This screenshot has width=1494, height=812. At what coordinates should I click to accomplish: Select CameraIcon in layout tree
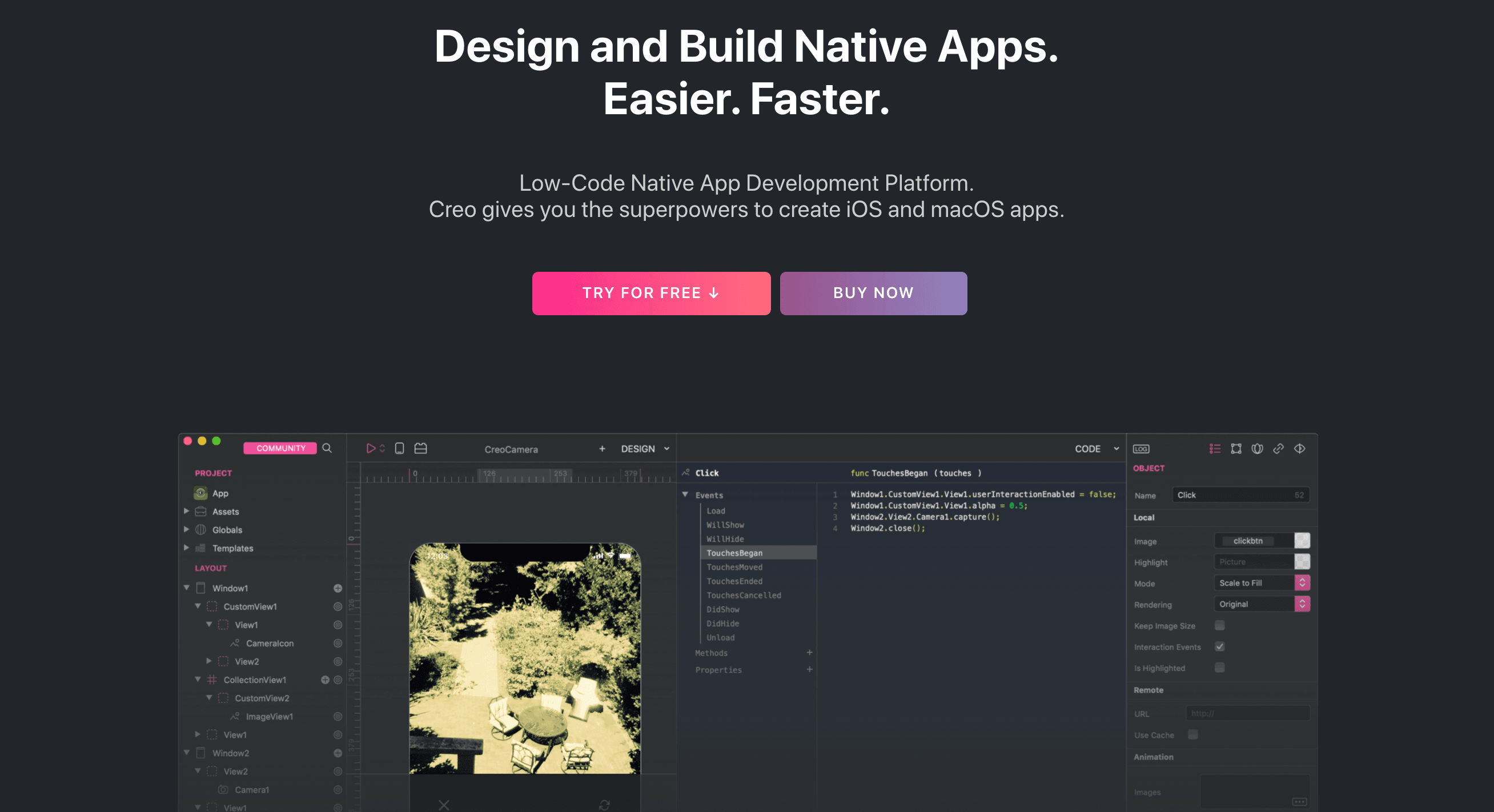pyautogui.click(x=270, y=643)
